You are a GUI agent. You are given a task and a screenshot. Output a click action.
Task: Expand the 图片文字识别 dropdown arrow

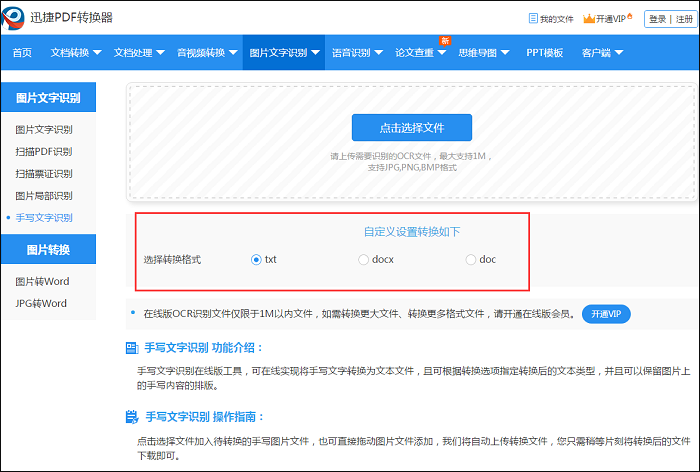[315, 53]
